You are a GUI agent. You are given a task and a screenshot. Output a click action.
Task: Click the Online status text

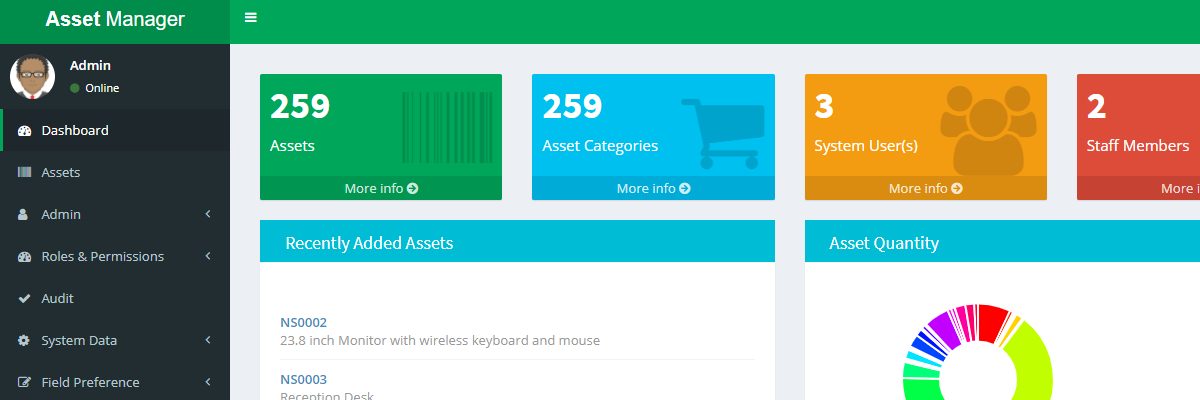[102, 88]
